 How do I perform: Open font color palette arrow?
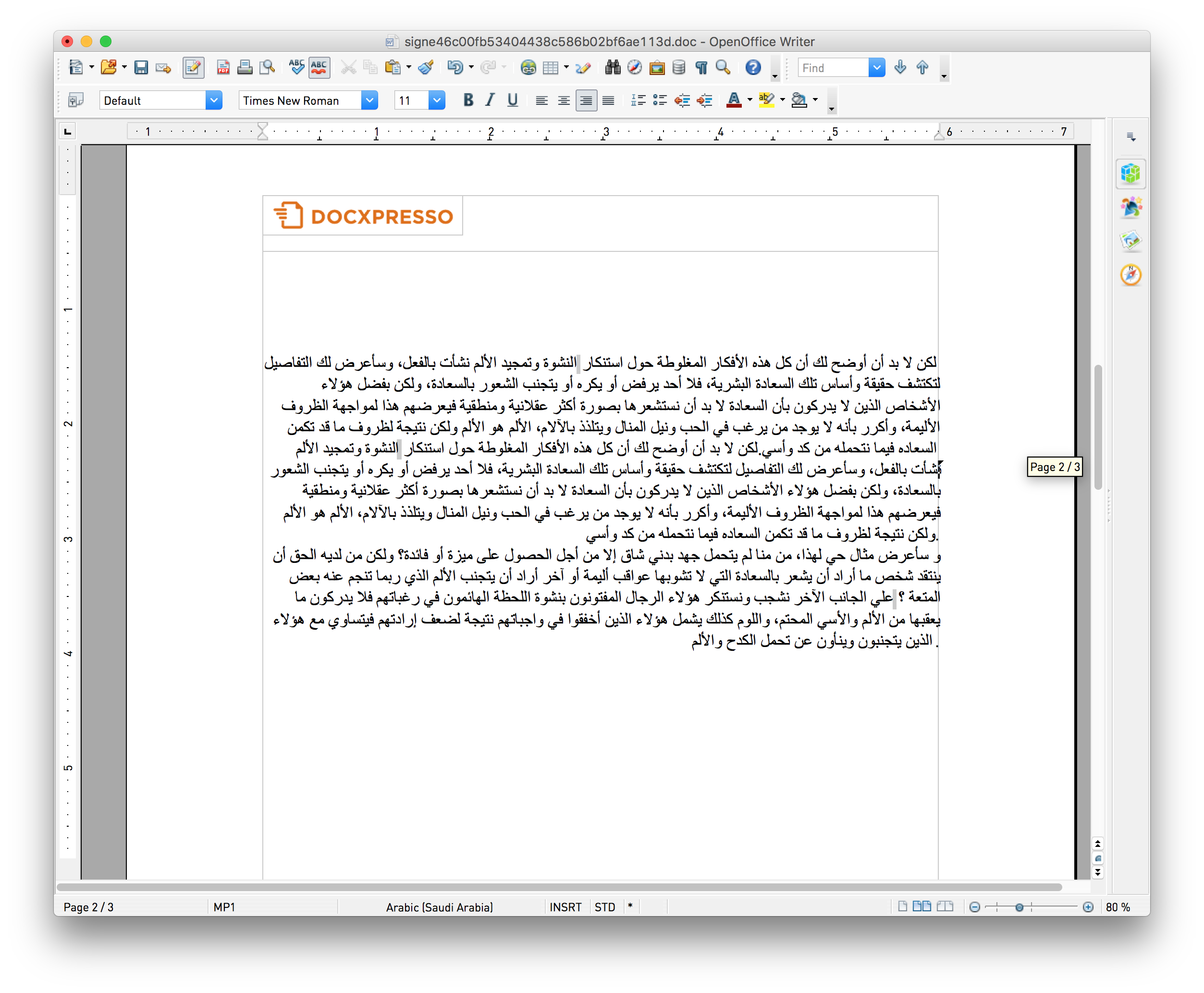pos(749,100)
